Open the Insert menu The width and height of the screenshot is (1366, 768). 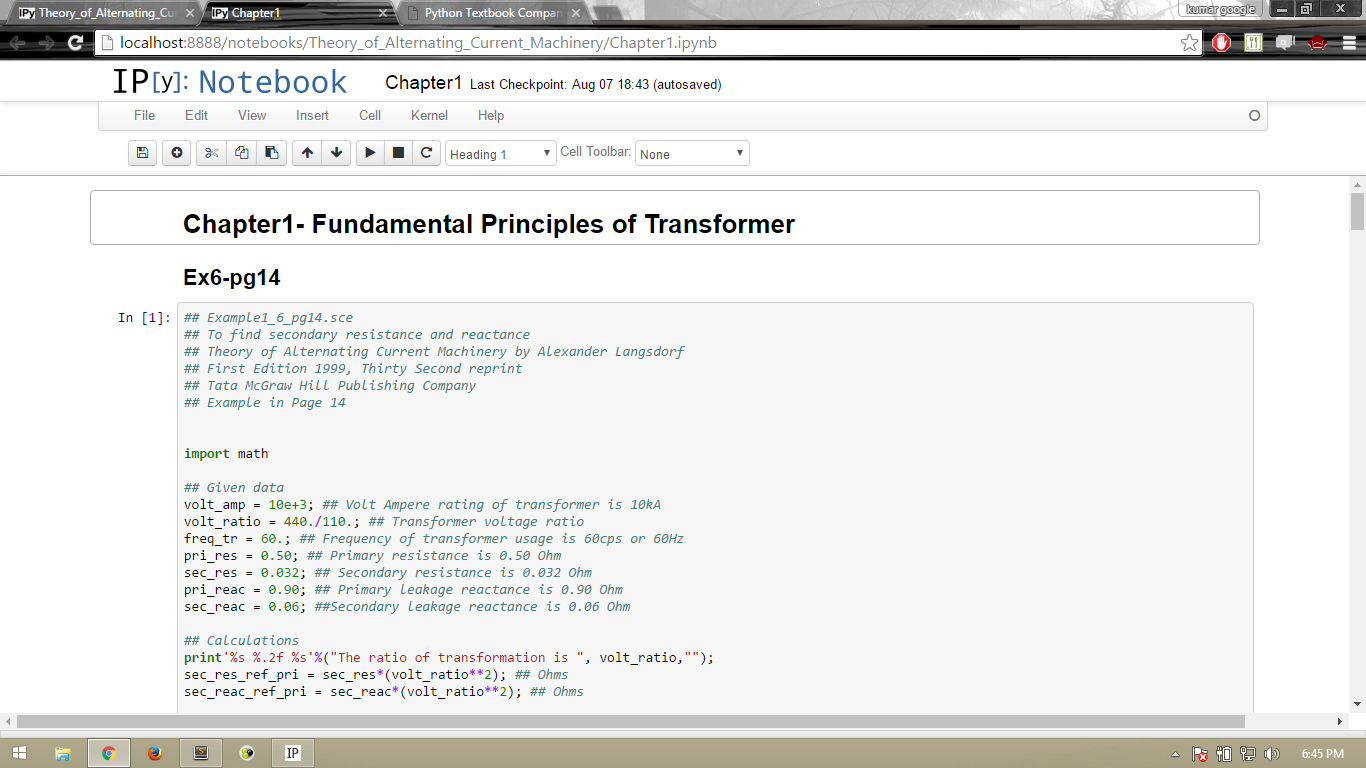312,115
